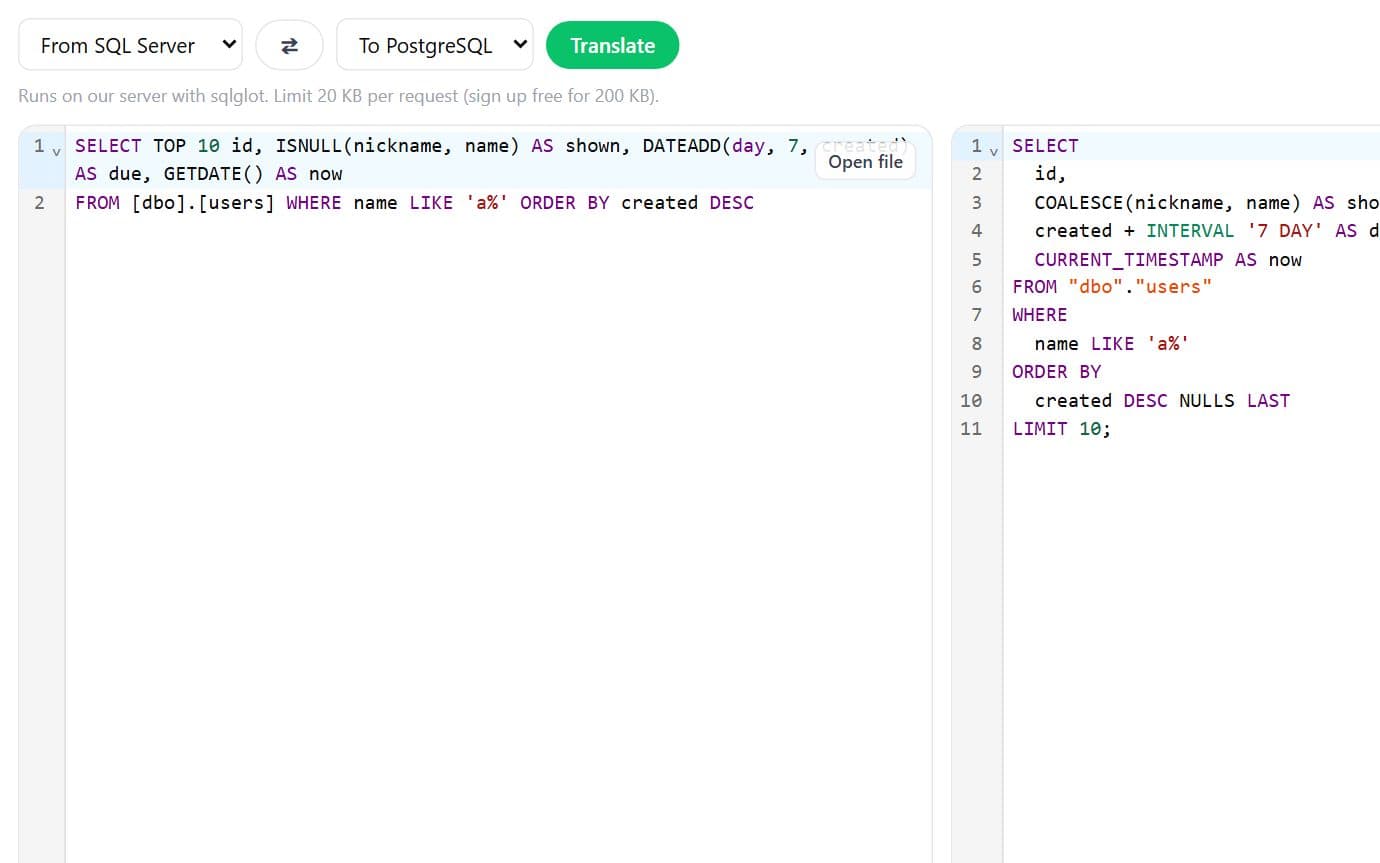Image resolution: width=1380 pixels, height=863 pixels.
Task: Click the TOP keyword in input
Action: pos(169,146)
